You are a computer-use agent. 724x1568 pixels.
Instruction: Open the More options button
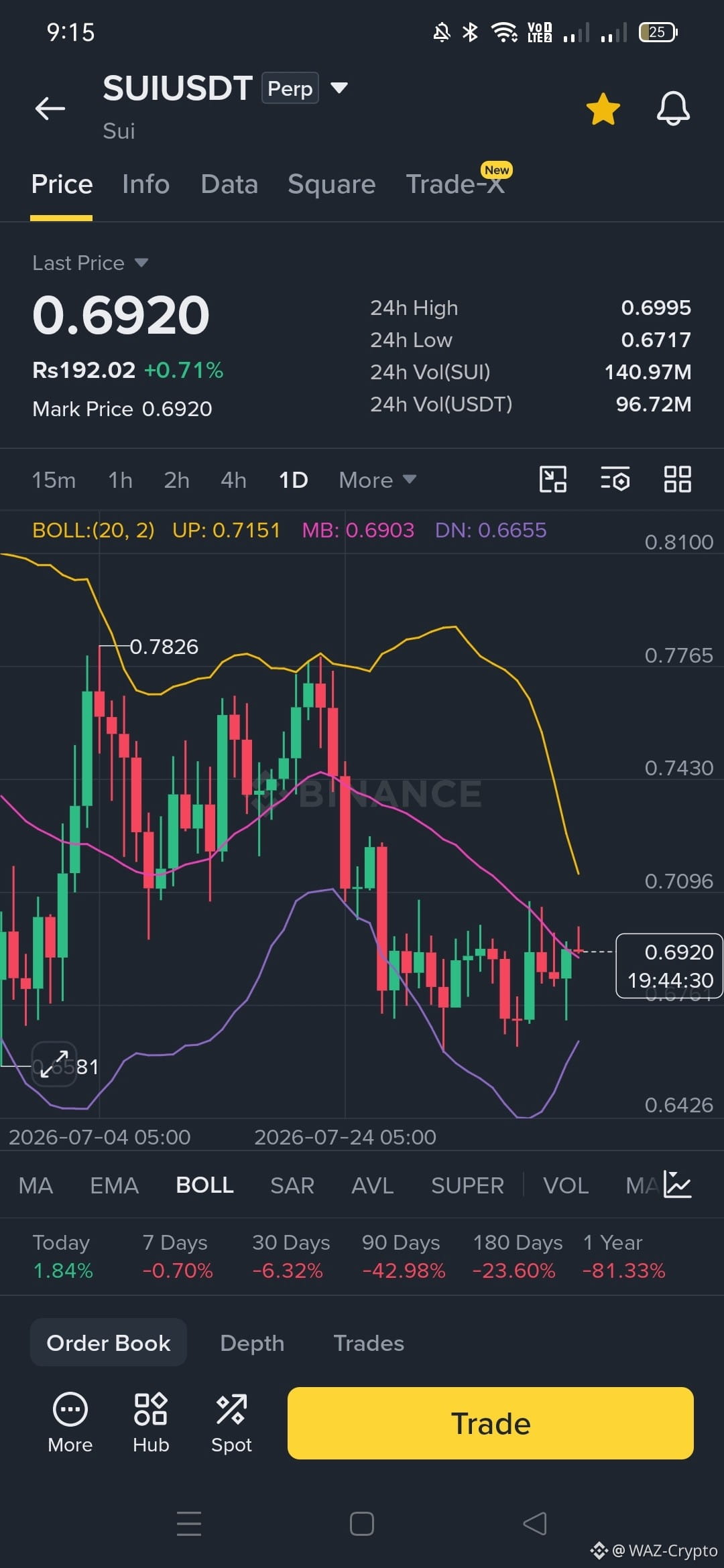[x=70, y=1422]
